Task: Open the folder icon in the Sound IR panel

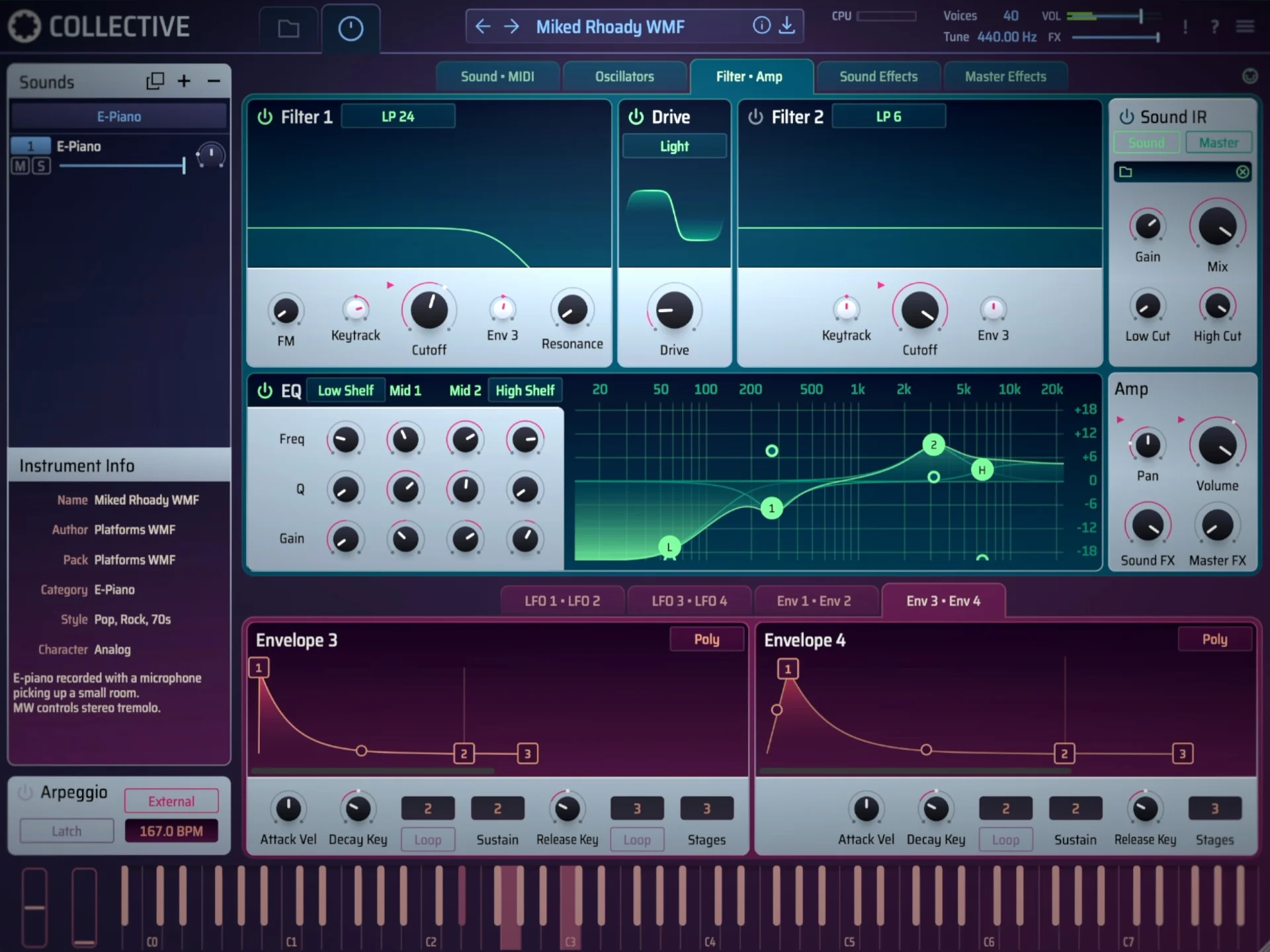Action: [1126, 171]
